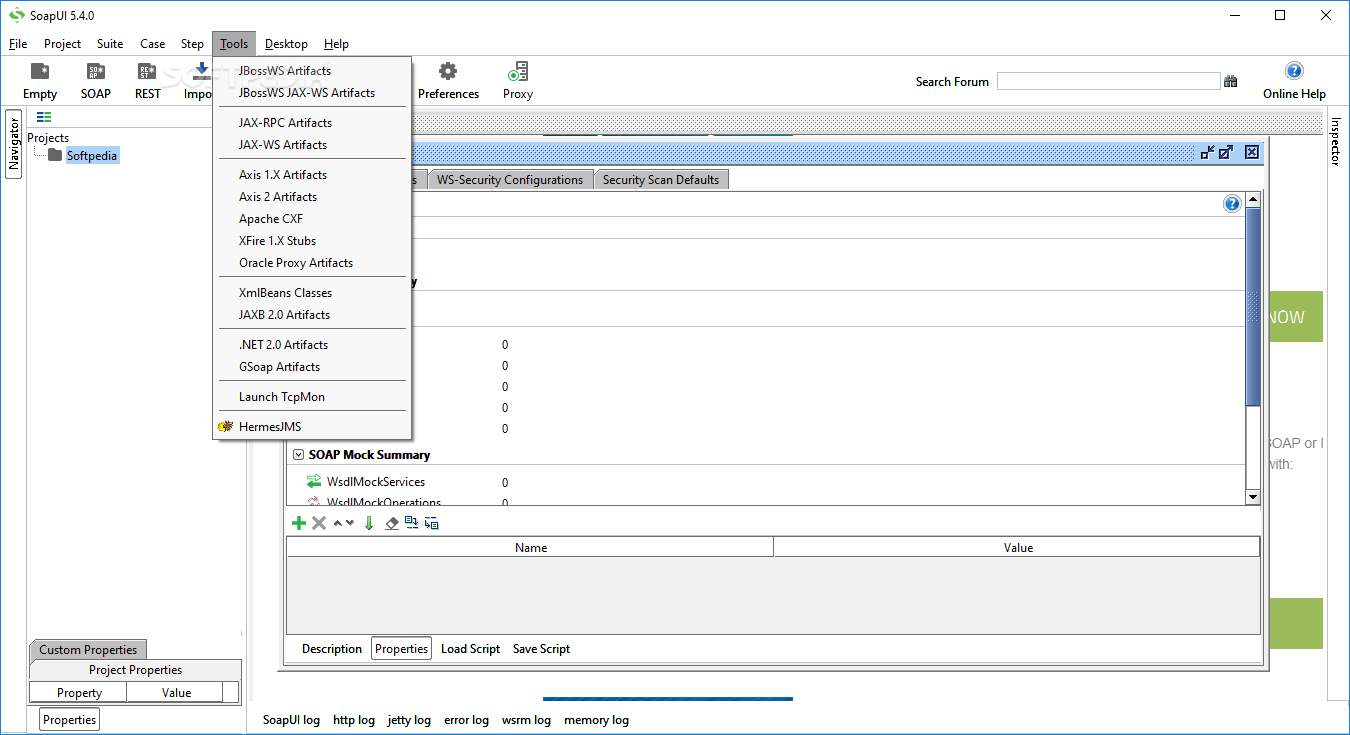Click the load properties from file icon
This screenshot has height=735, width=1350.
pos(411,522)
